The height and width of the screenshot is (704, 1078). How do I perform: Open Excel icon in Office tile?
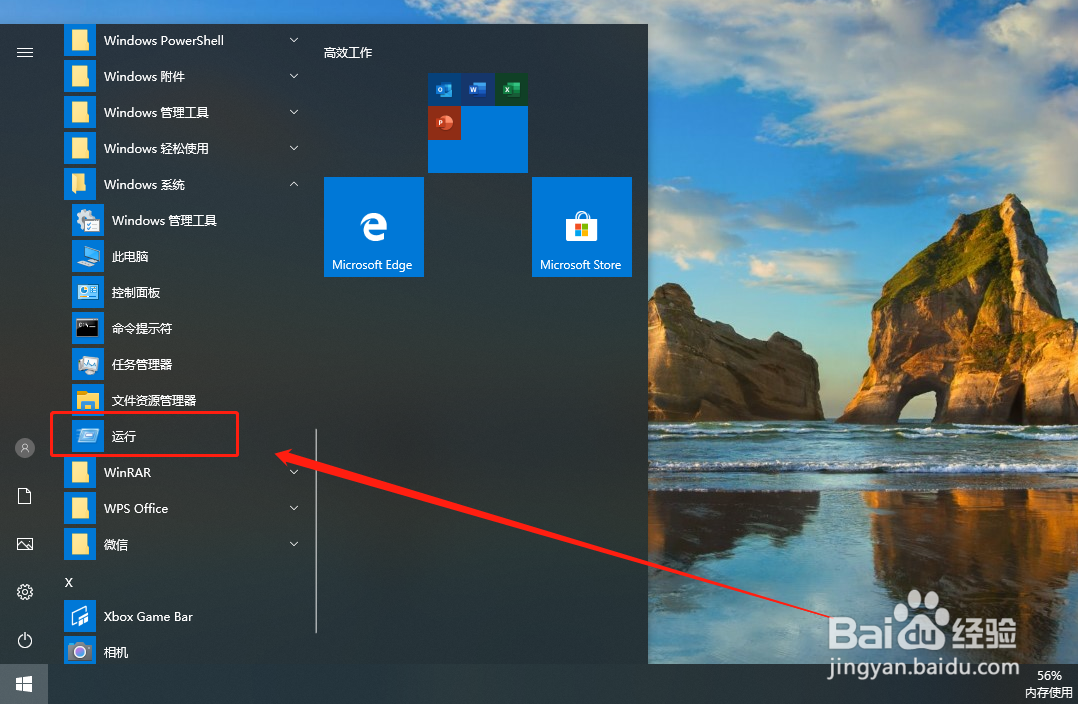[511, 89]
